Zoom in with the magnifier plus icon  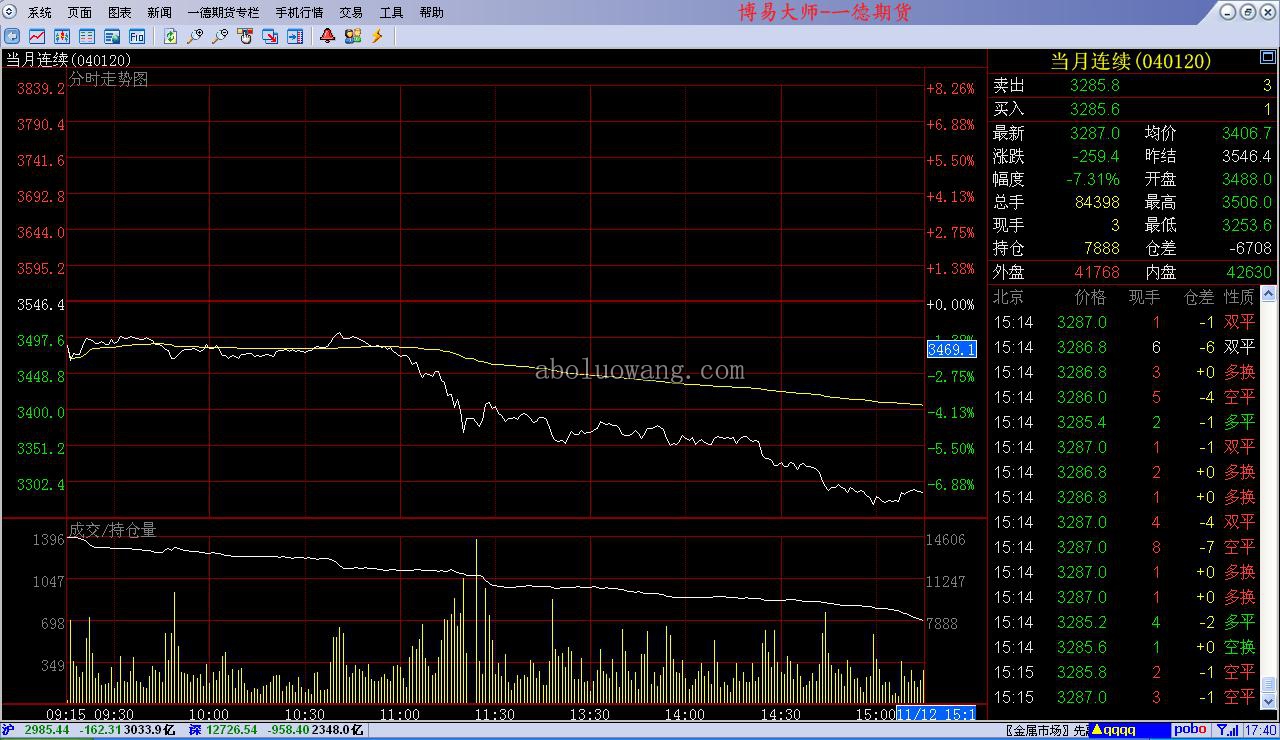(195, 36)
